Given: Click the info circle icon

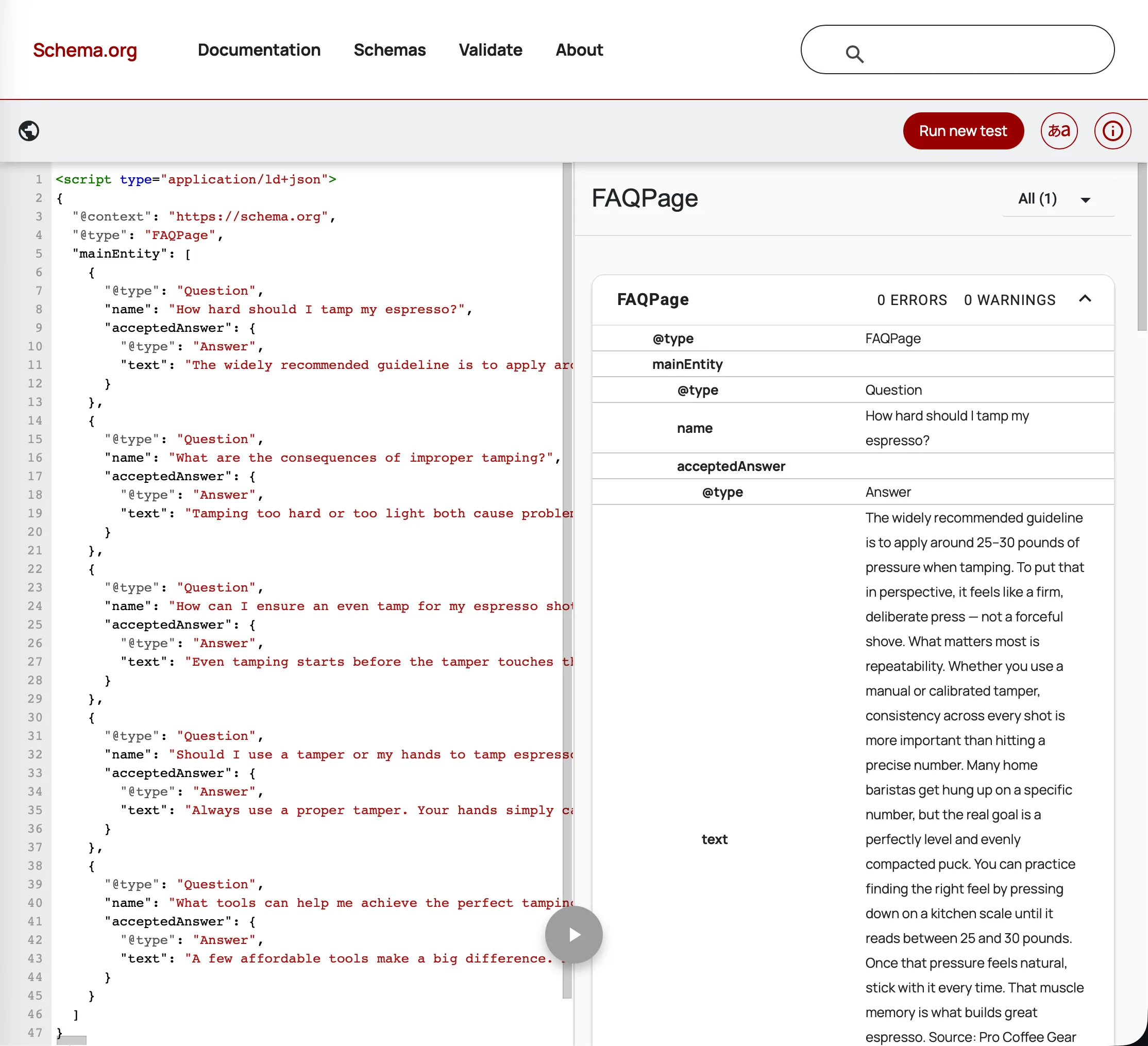Looking at the screenshot, I should click(x=1112, y=131).
